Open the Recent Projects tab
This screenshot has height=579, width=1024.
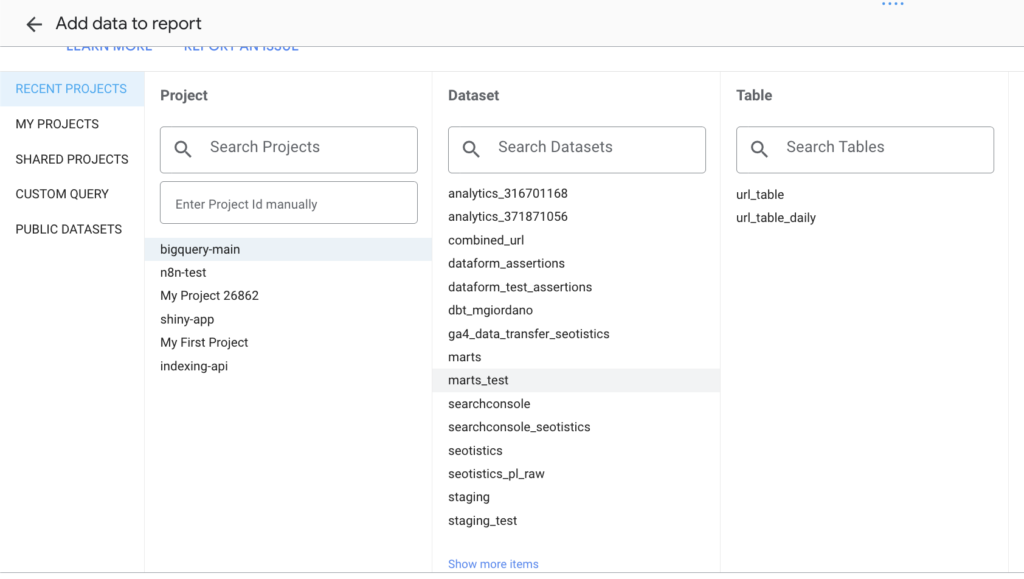pyautogui.click(x=72, y=89)
